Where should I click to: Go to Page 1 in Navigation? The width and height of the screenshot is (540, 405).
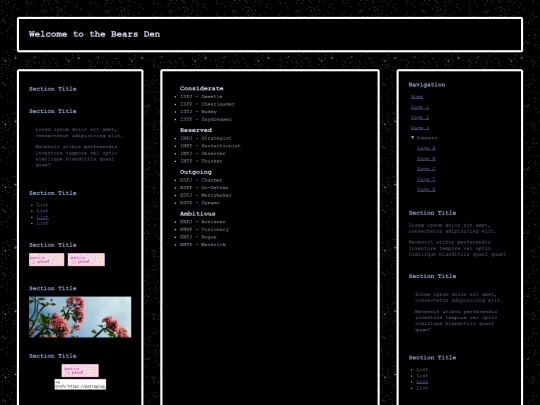[x=419, y=107]
